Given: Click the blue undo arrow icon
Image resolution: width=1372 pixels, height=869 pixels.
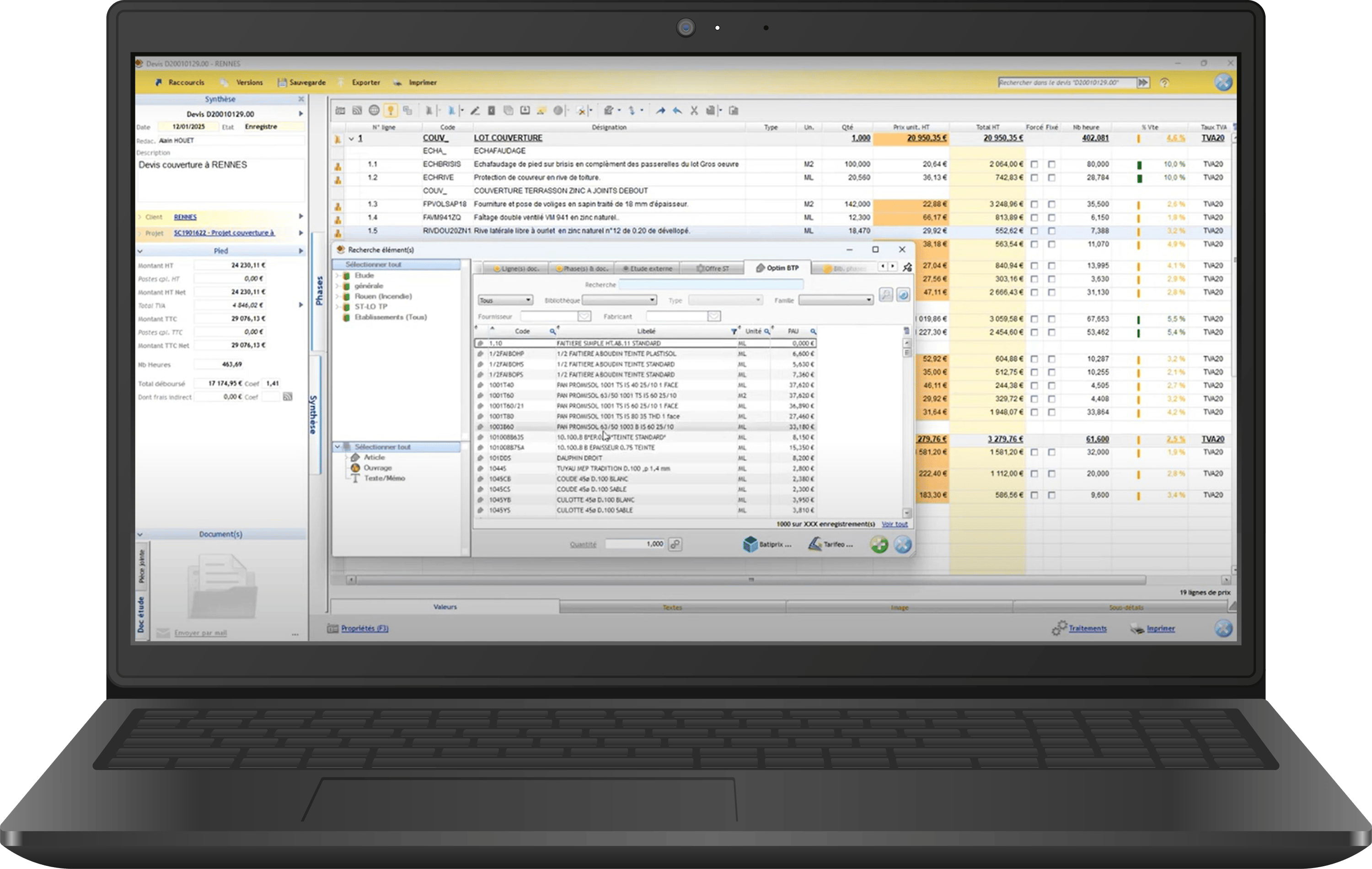Looking at the screenshot, I should coord(677,111).
